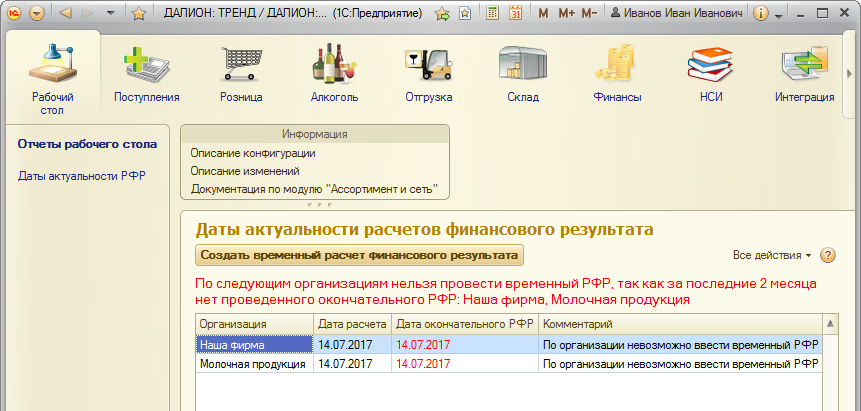Screen dimensions: 861x411
Task: Add current page to favorites
Action: 442,14
